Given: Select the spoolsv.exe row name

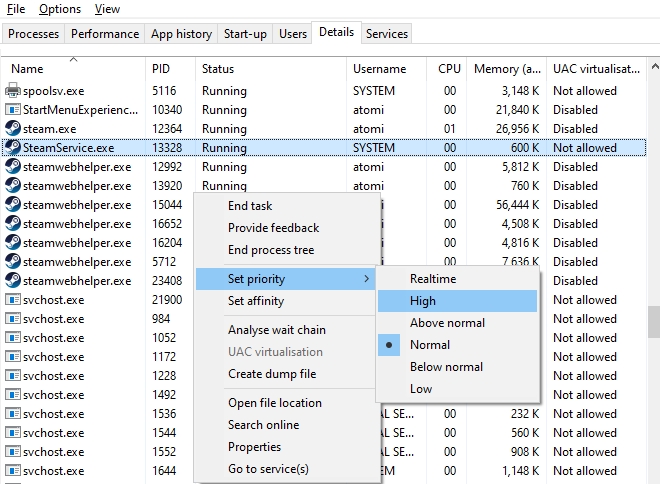Looking at the screenshot, I should (x=53, y=91).
